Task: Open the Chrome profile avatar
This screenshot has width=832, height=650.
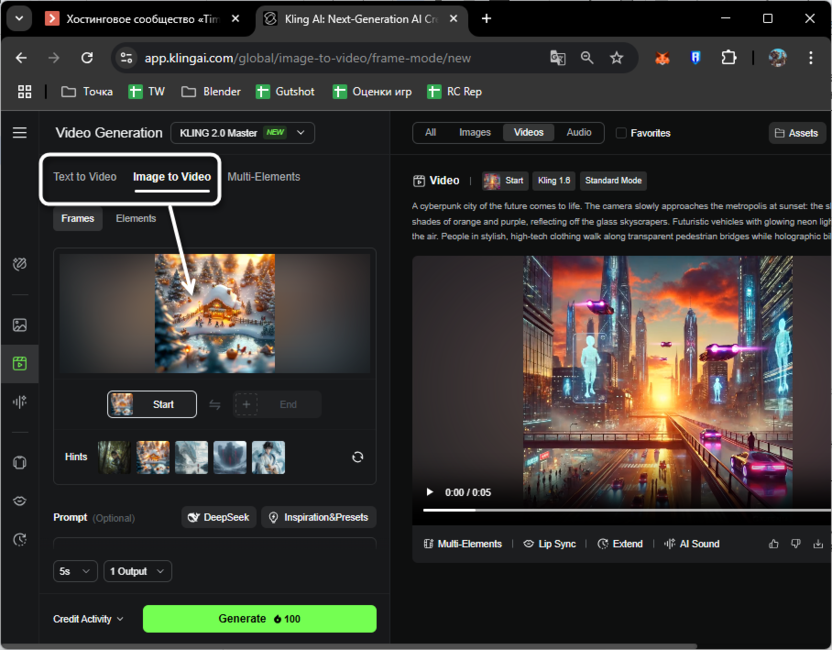Action: pyautogui.click(x=777, y=58)
